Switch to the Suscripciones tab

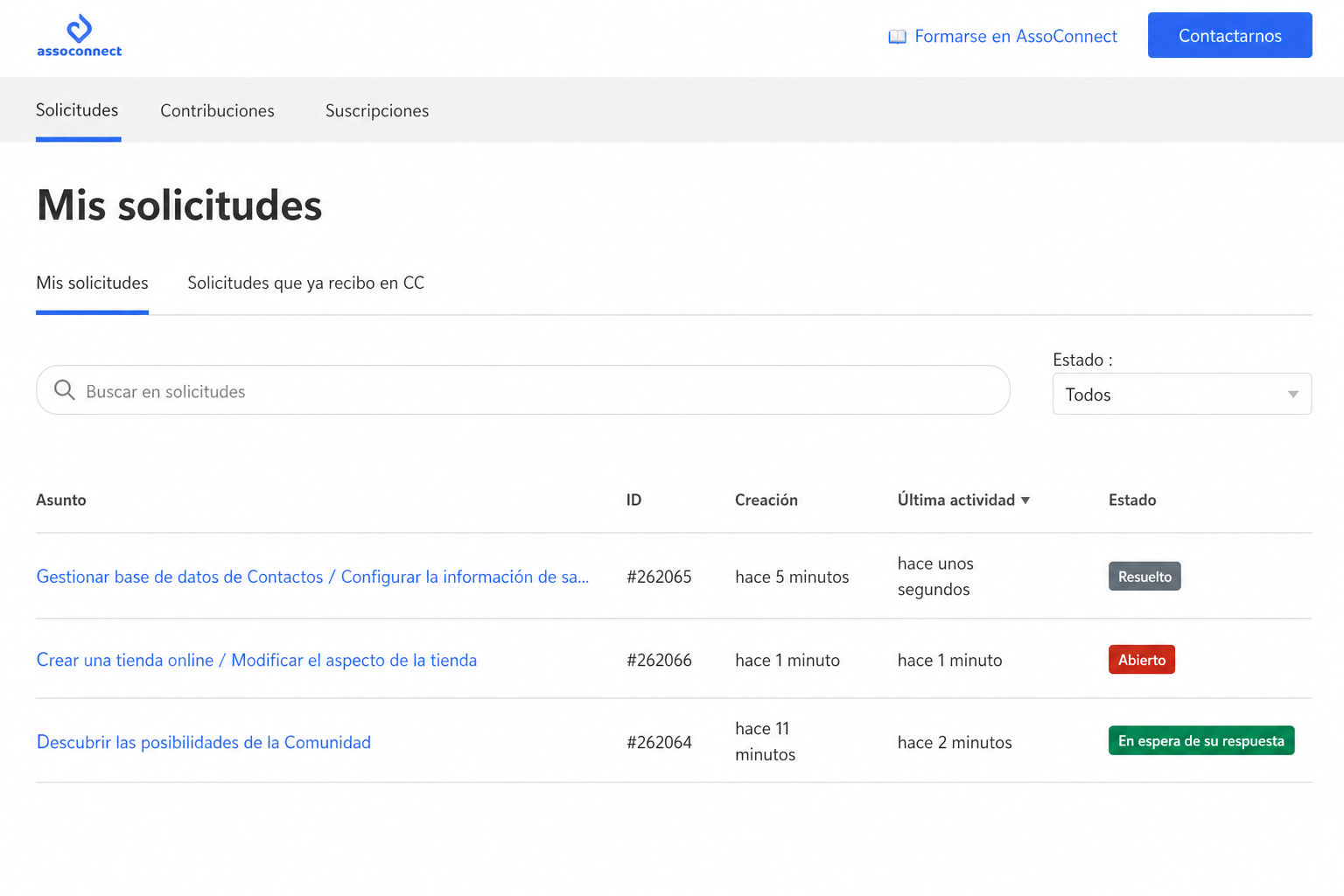tap(377, 111)
